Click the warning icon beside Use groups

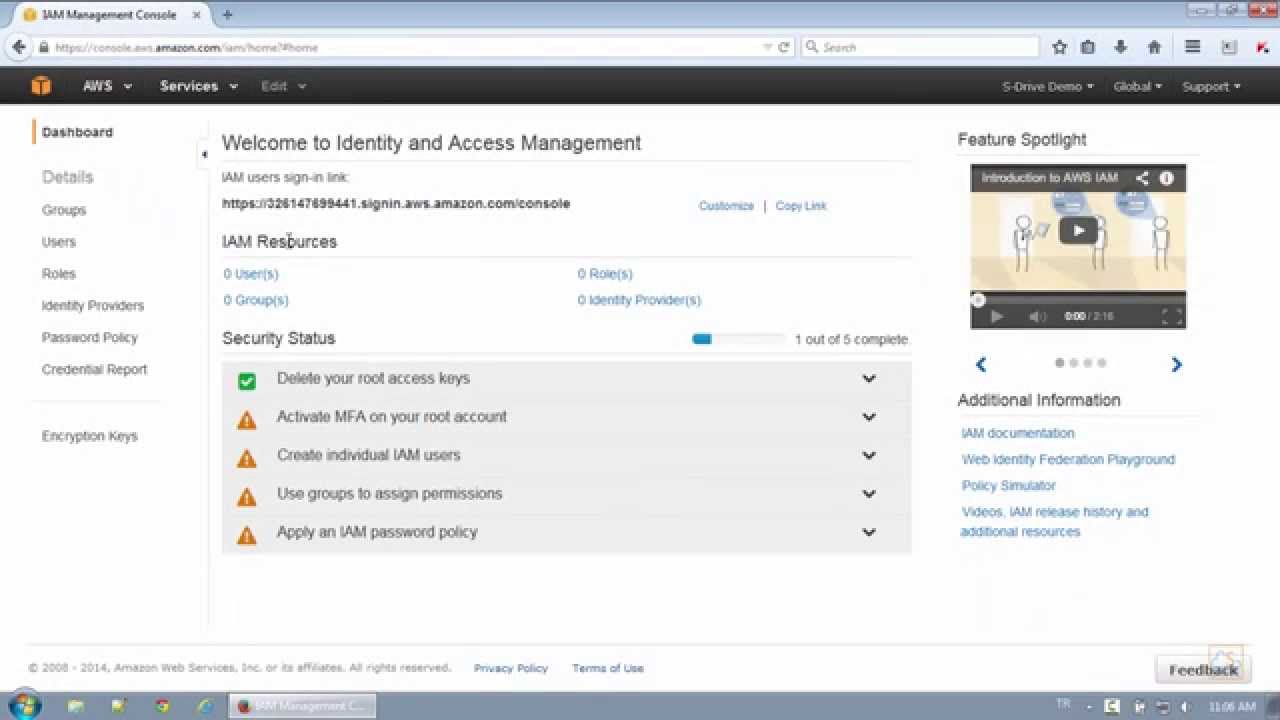(x=247, y=497)
